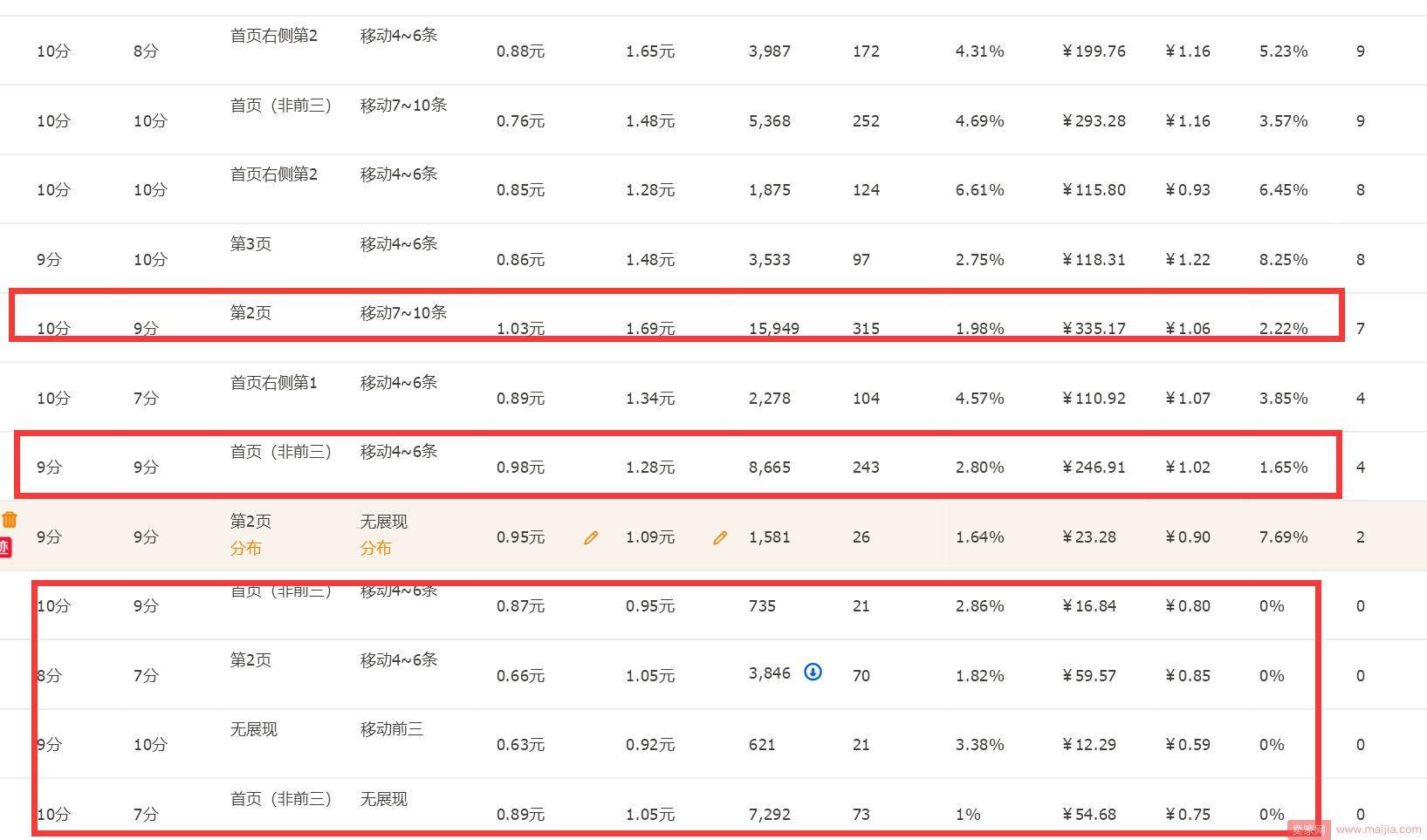Edit the 0.95元 bid with pencil icon
Viewport: 1427px width, 840px height.
pos(591,537)
